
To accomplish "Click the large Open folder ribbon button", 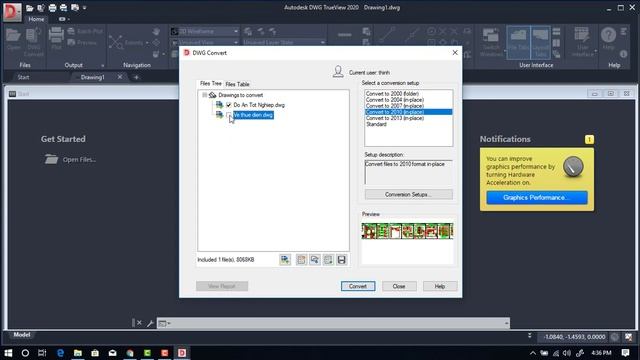I will [x=14, y=40].
